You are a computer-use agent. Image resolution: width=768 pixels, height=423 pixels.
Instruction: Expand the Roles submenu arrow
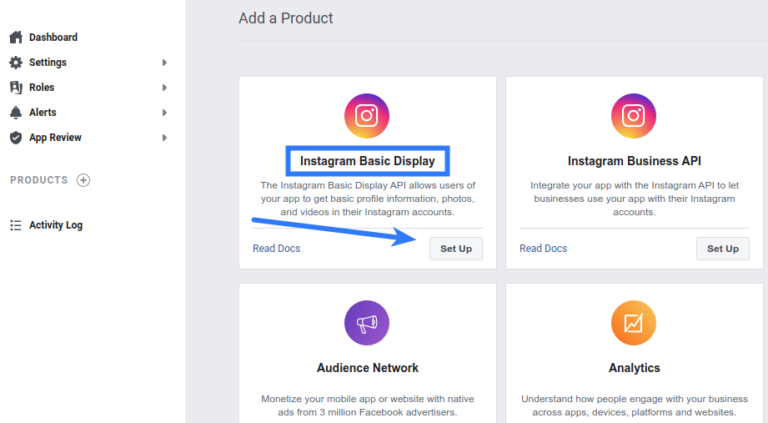pos(165,88)
